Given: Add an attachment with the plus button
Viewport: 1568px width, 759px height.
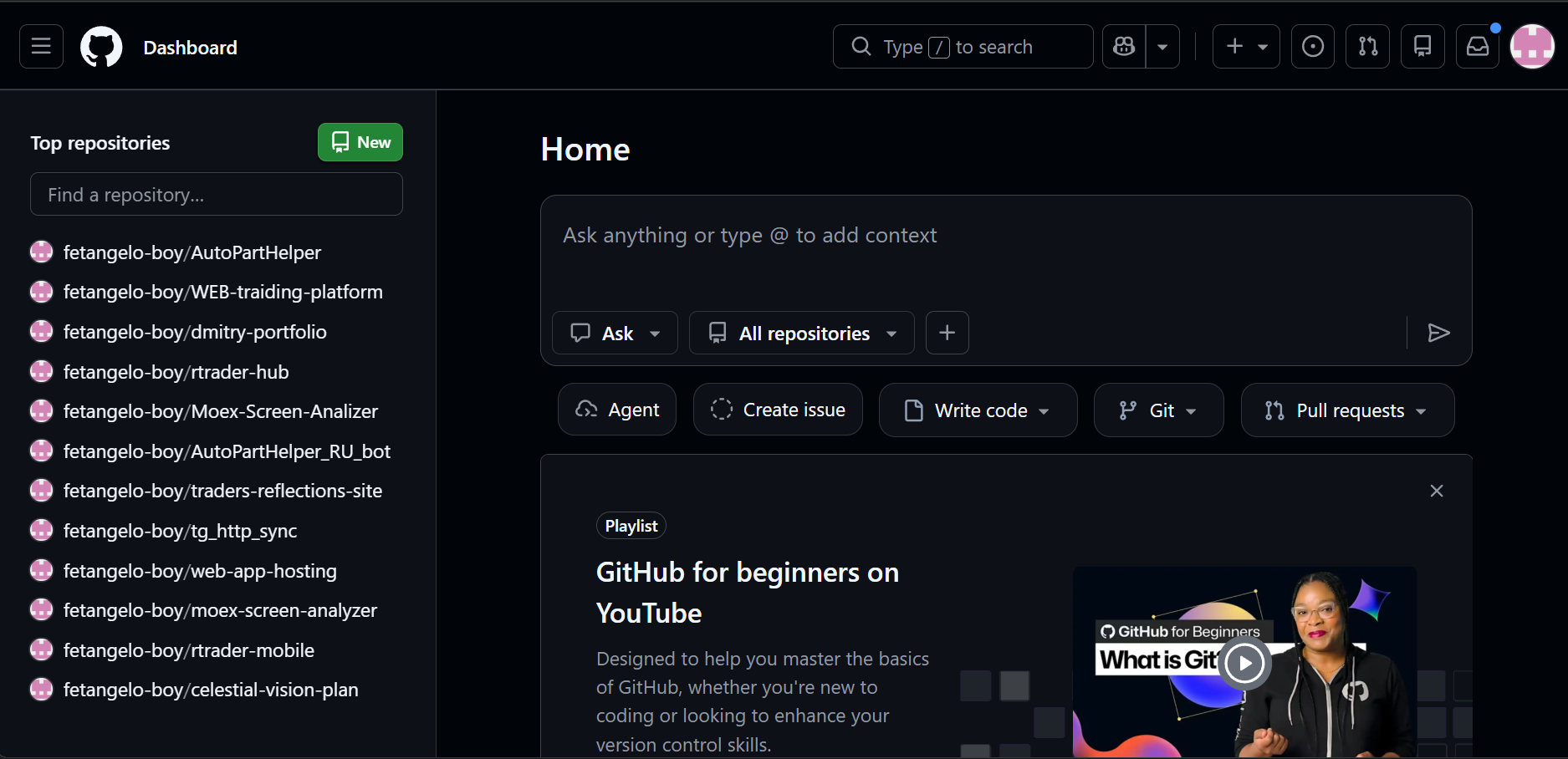Looking at the screenshot, I should [947, 333].
